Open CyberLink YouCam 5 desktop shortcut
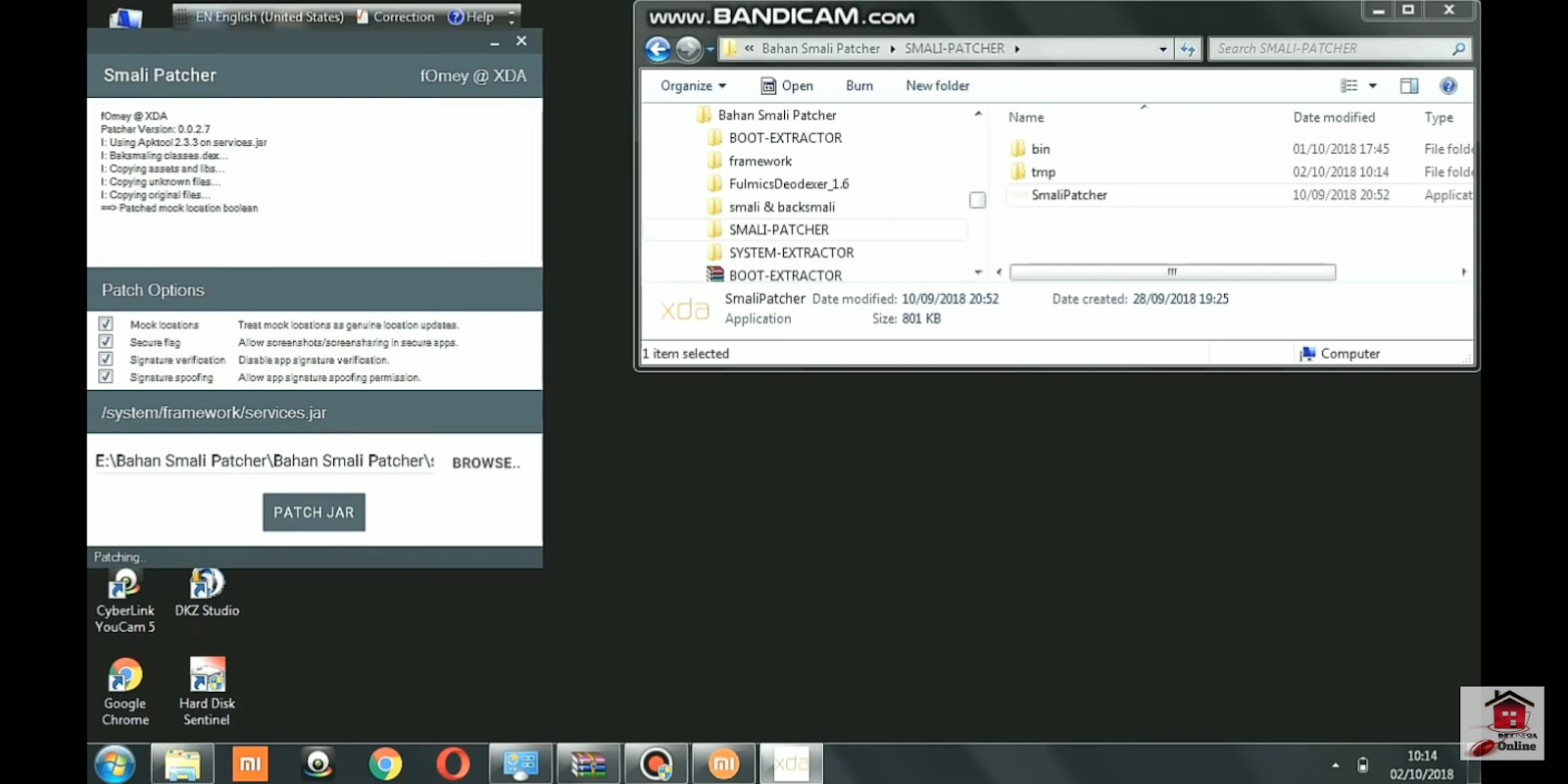Image resolution: width=1568 pixels, height=784 pixels. pos(124,601)
